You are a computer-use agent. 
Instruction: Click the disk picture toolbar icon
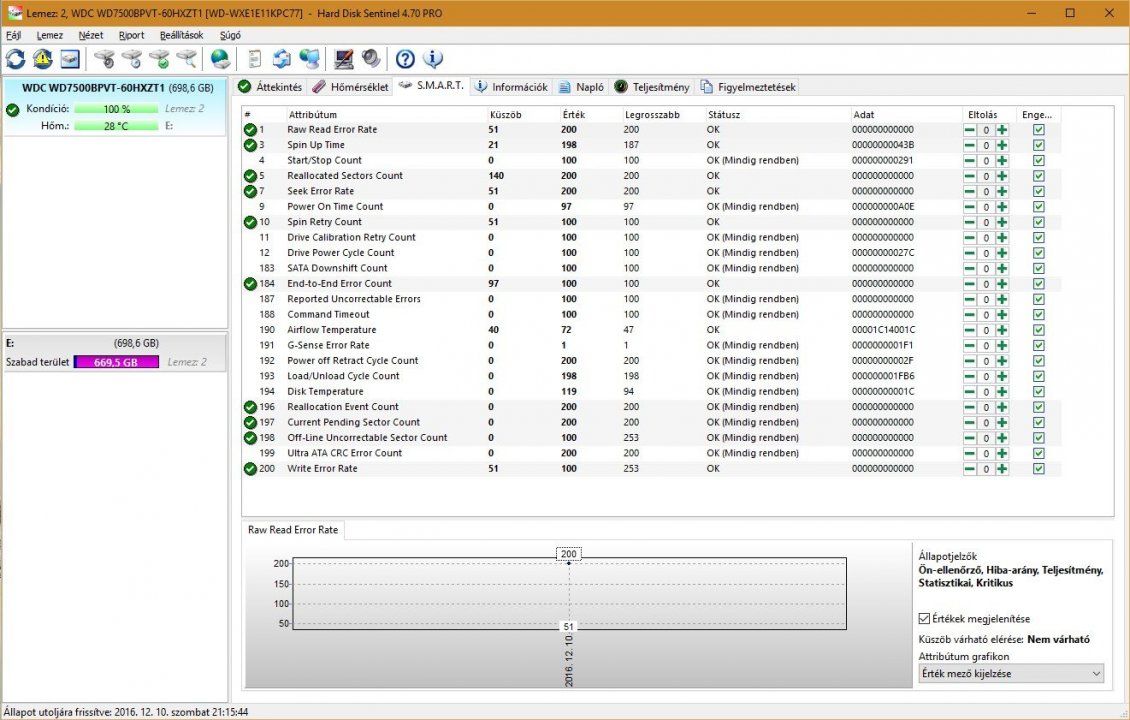[70, 59]
